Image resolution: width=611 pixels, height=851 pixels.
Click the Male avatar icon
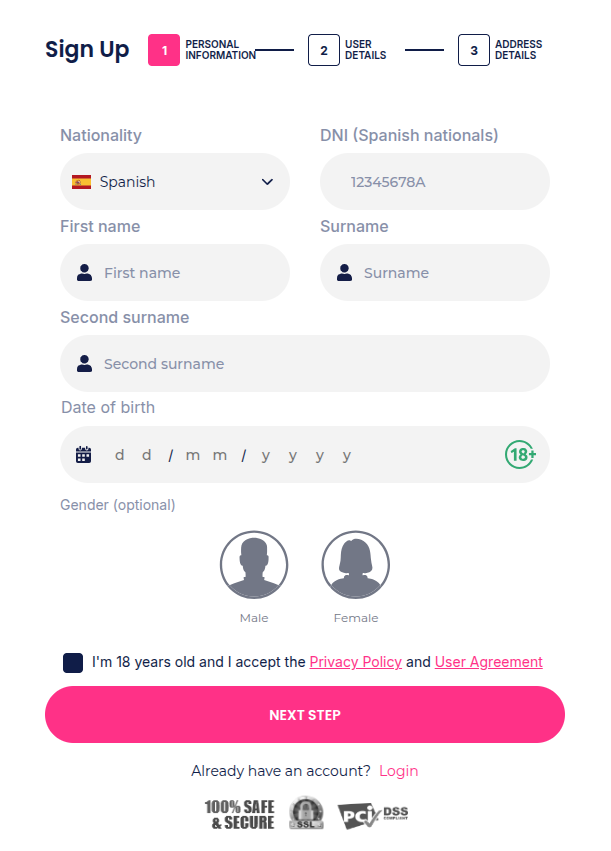[254, 564]
